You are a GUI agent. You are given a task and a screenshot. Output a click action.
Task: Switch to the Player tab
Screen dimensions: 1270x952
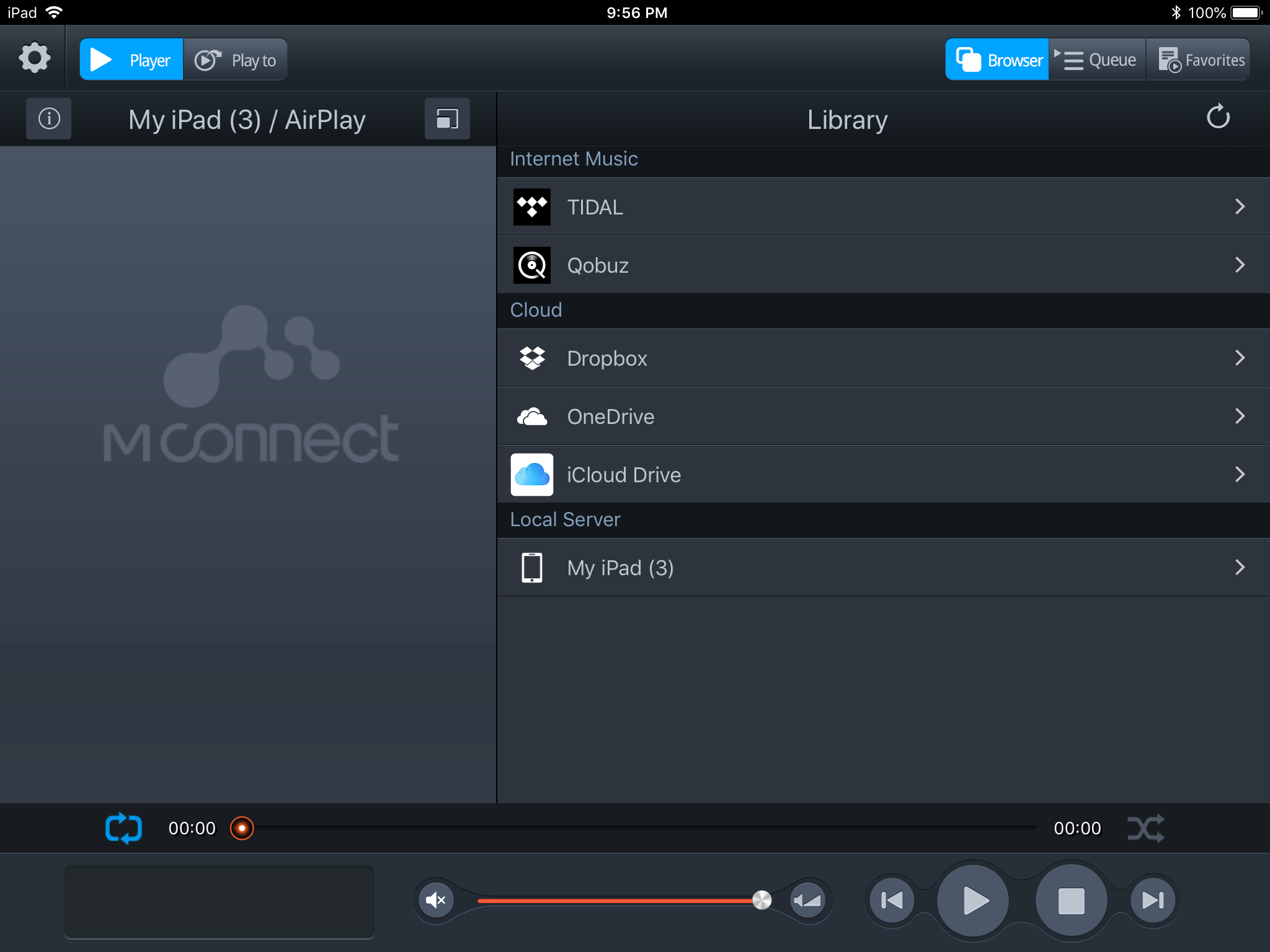tap(131, 59)
